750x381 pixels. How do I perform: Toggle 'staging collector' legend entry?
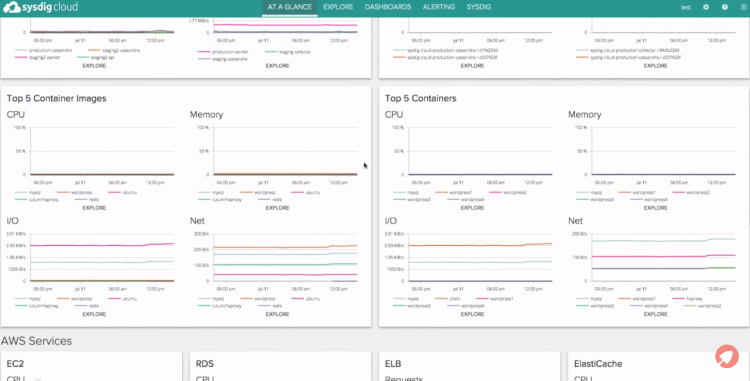(288, 52)
